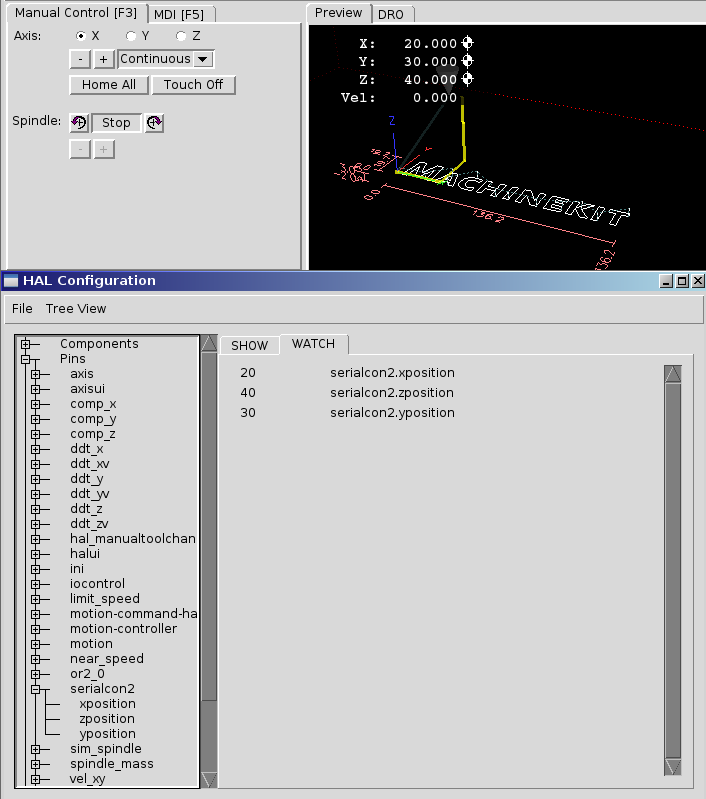
Task: Switch to Manual Control [F3] tab
Action: [x=76, y=13]
